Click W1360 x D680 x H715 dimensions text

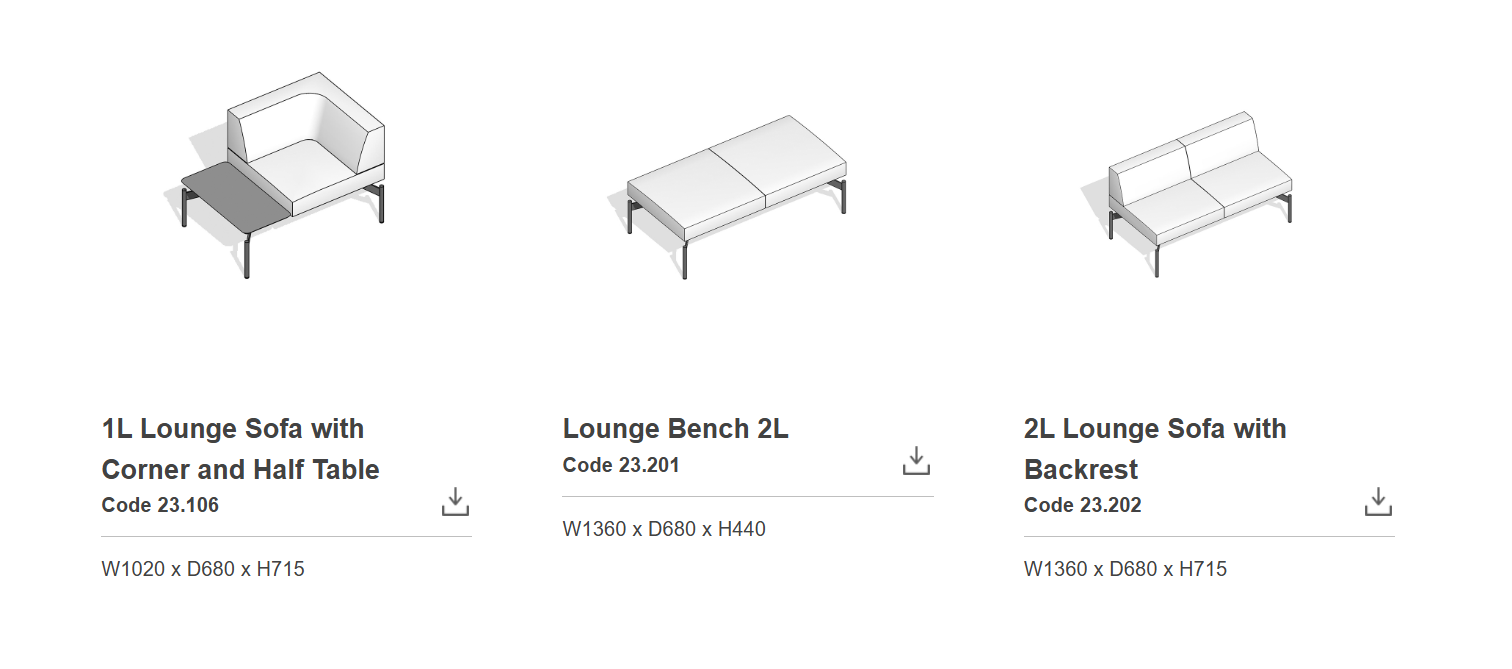tap(1125, 570)
